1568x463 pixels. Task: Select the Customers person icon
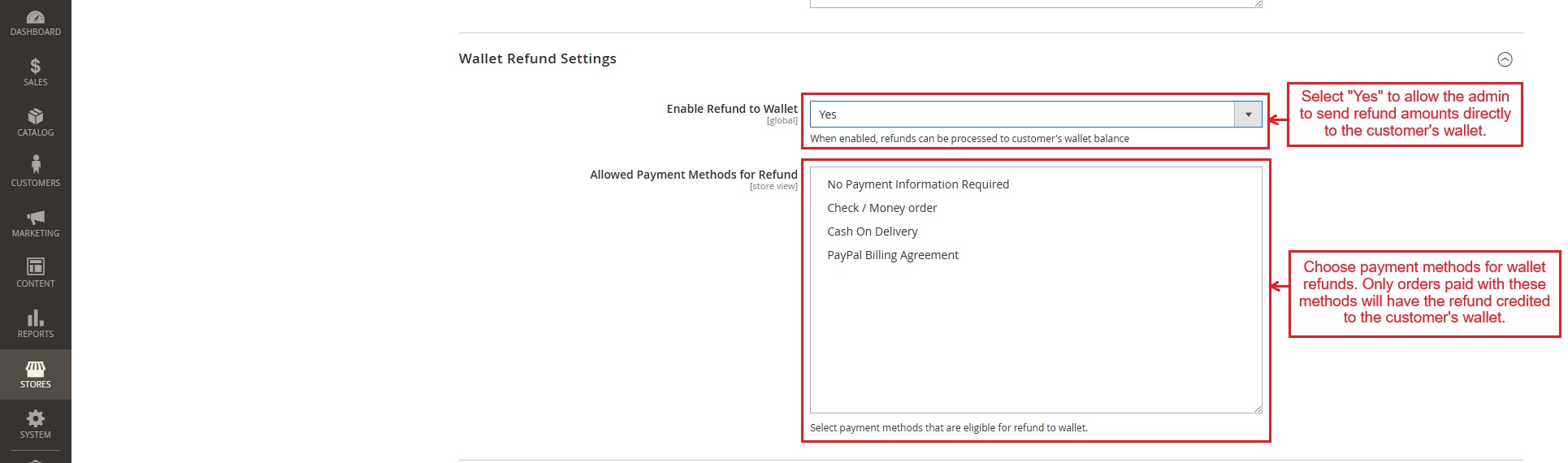[x=36, y=165]
